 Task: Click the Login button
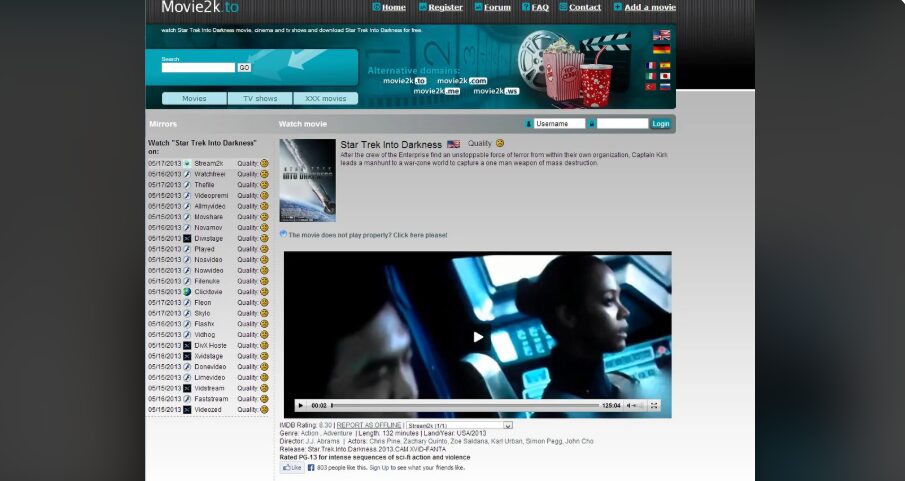tap(661, 124)
